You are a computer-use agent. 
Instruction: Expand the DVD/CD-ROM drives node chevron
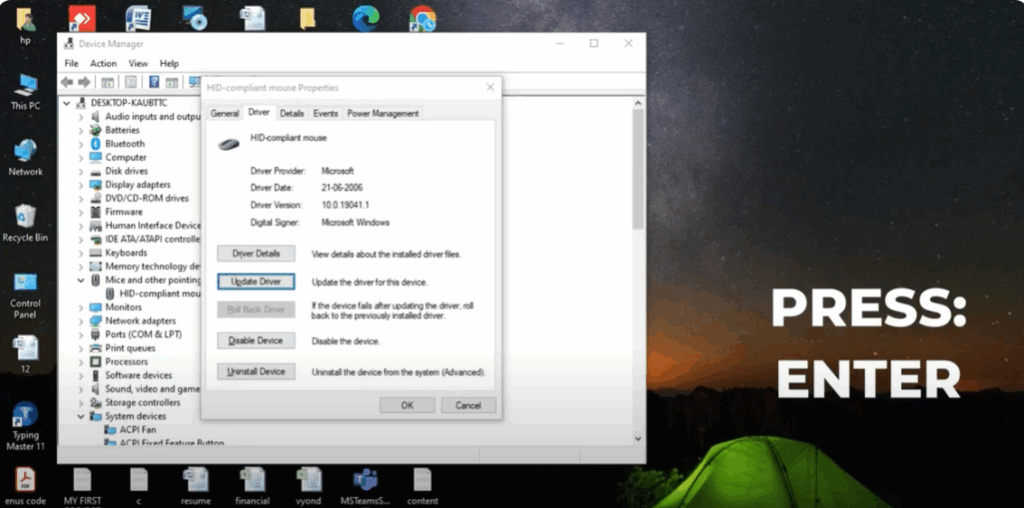81,198
